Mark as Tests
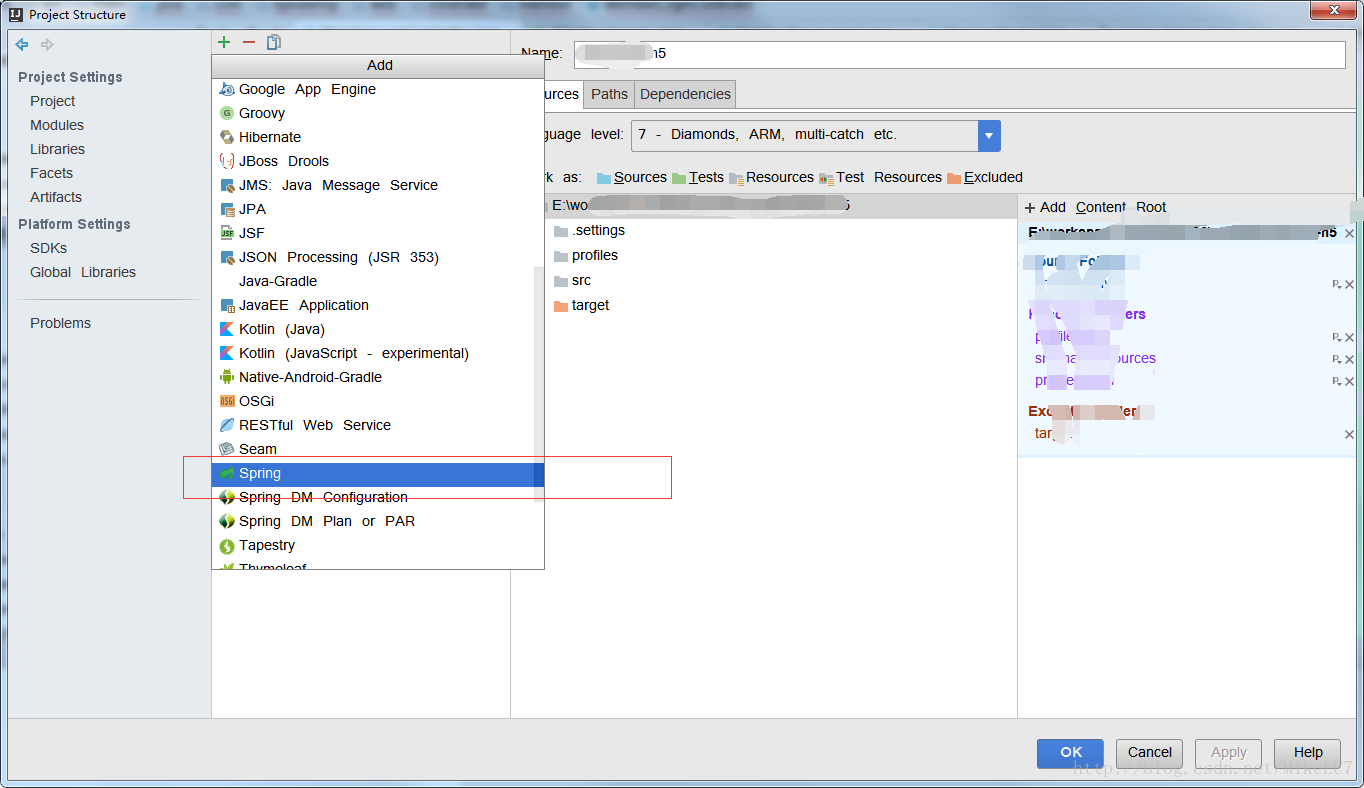 (698, 177)
